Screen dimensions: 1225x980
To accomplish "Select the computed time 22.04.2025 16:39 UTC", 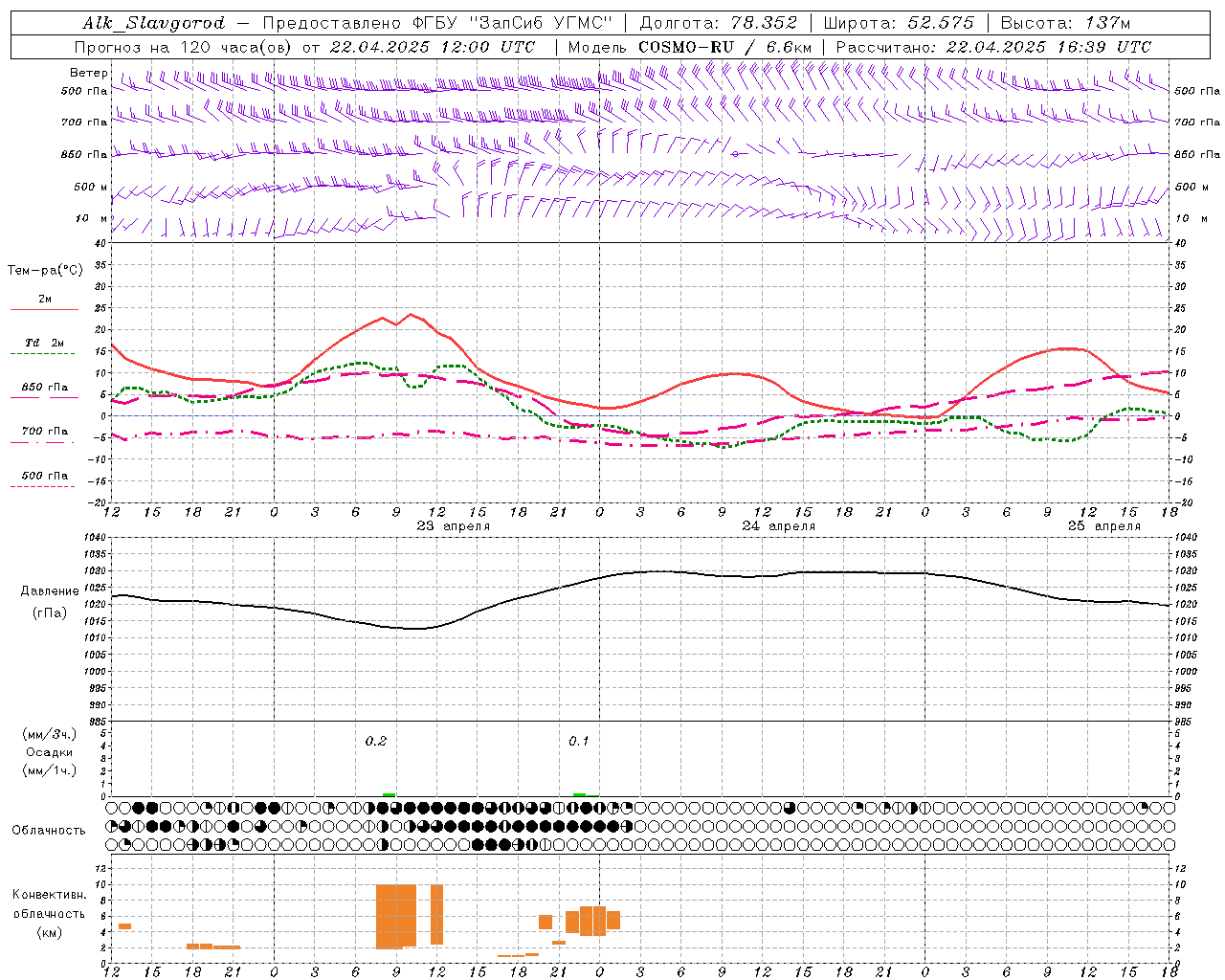I will point(1049,47).
